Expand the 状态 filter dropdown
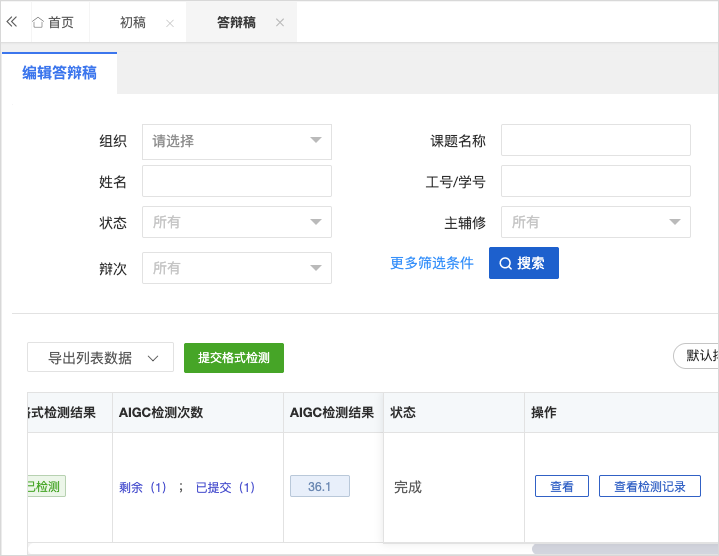Image resolution: width=719 pixels, height=556 pixels. tap(237, 222)
